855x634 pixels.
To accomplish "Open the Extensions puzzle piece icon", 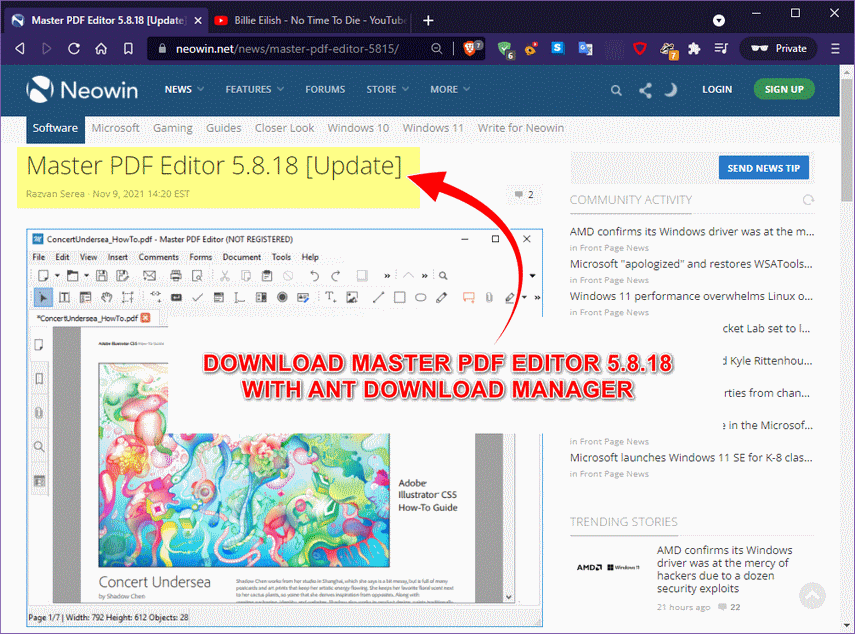I will [x=694, y=49].
